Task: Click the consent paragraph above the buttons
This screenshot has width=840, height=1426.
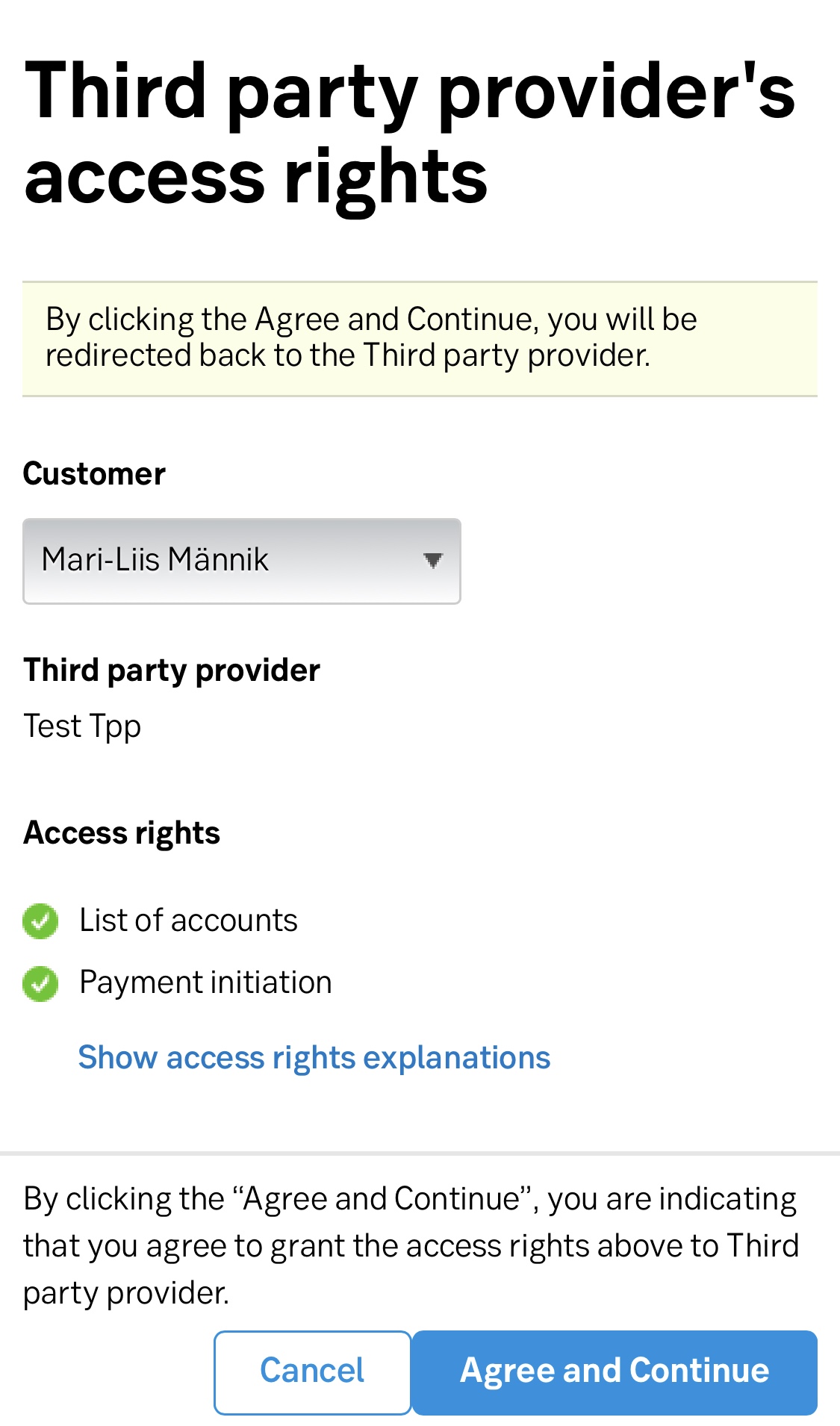Action: pos(411,1245)
